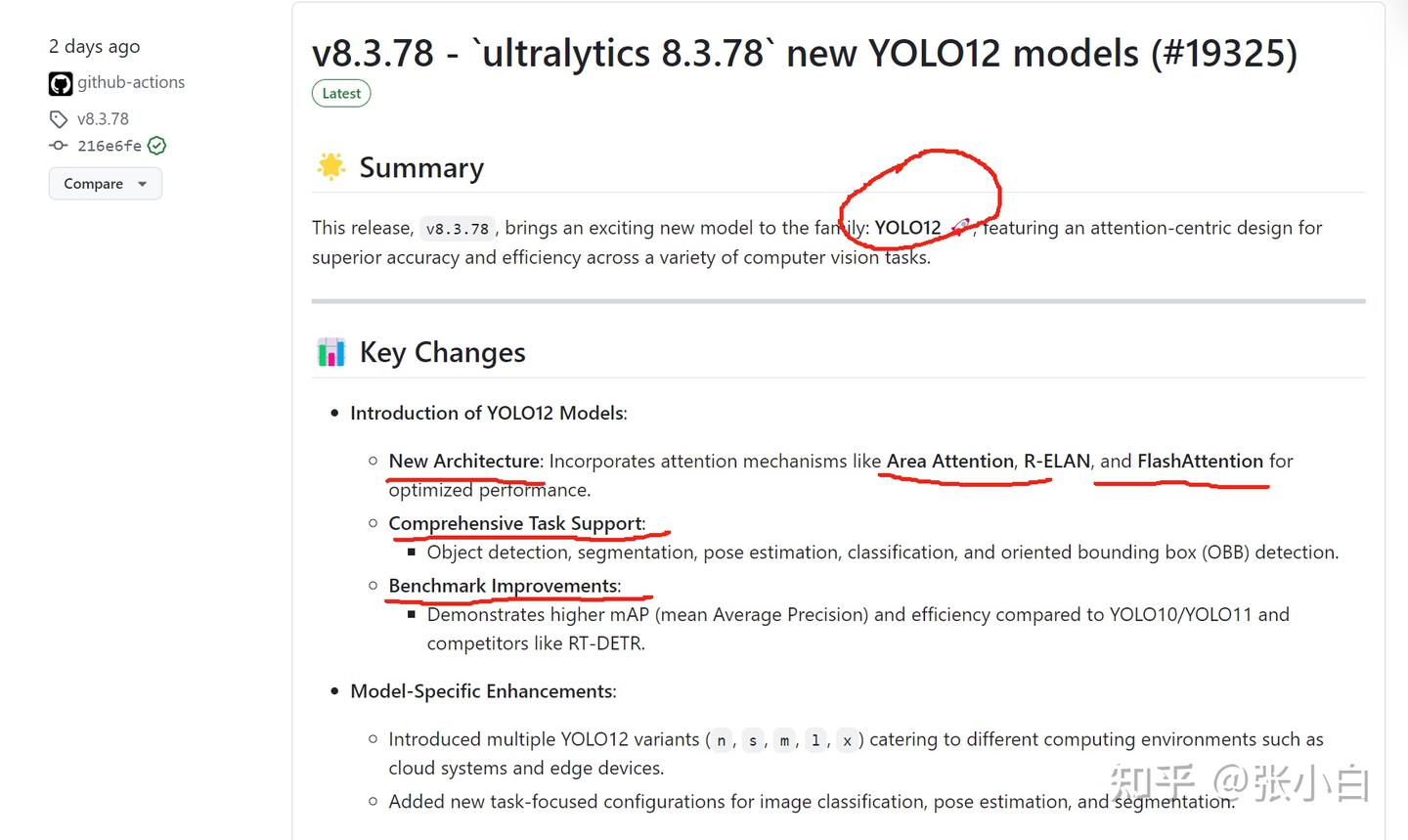
Task: Open the v8.3.78 tag link
Action: (103, 119)
